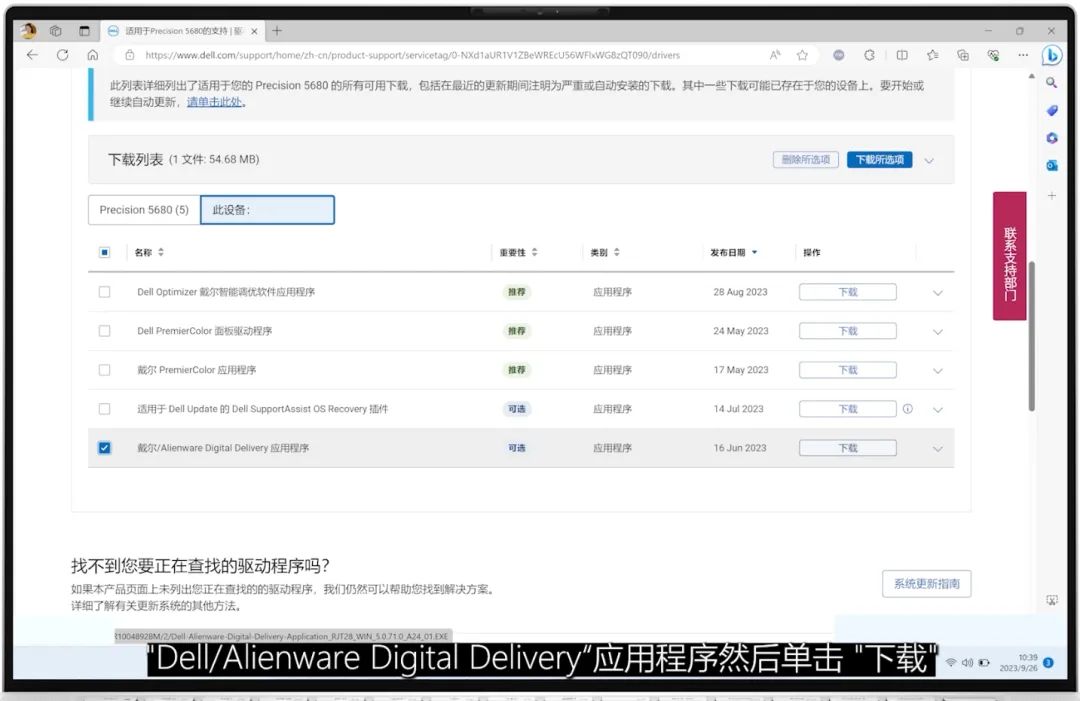Open split screen view icon

(x=902, y=55)
